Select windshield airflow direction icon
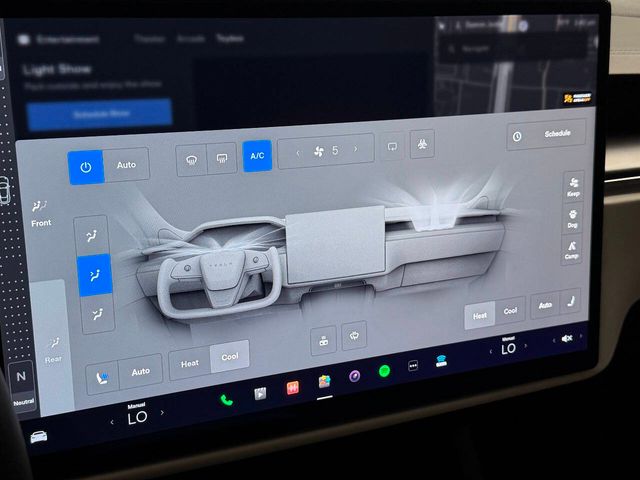Image resolution: width=640 pixels, height=480 pixels. (91, 235)
